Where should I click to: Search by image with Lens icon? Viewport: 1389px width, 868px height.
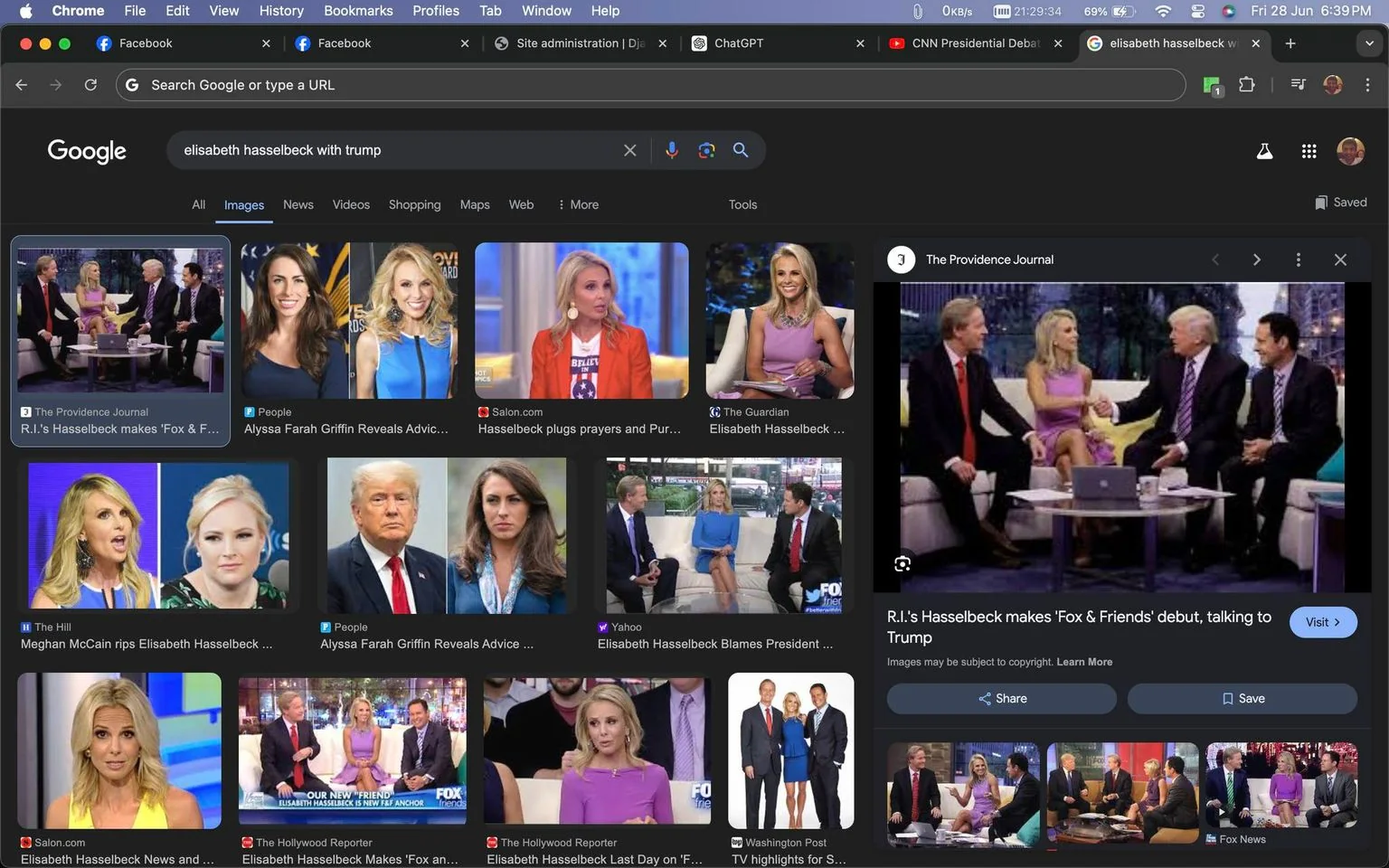706,150
